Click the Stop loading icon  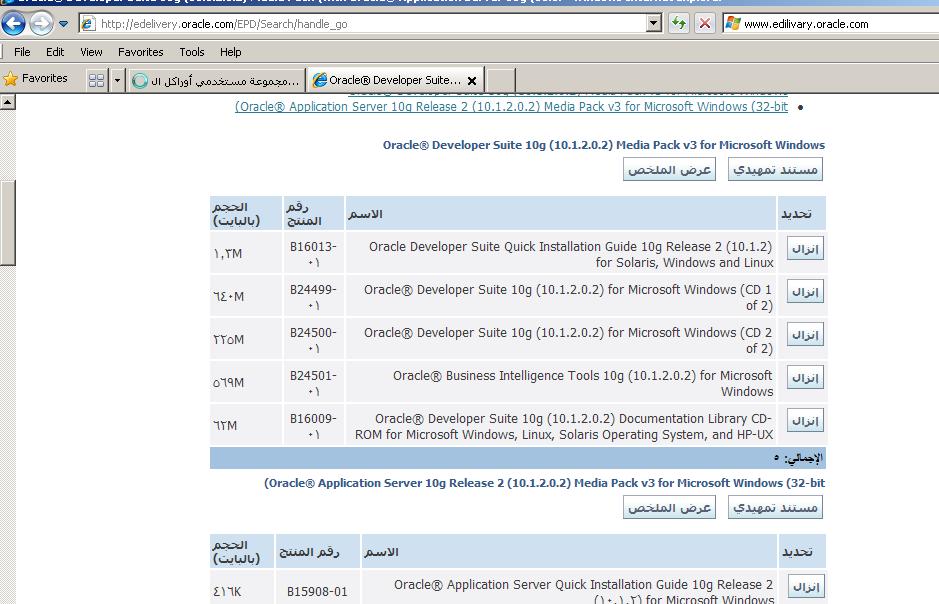[x=705, y=23]
